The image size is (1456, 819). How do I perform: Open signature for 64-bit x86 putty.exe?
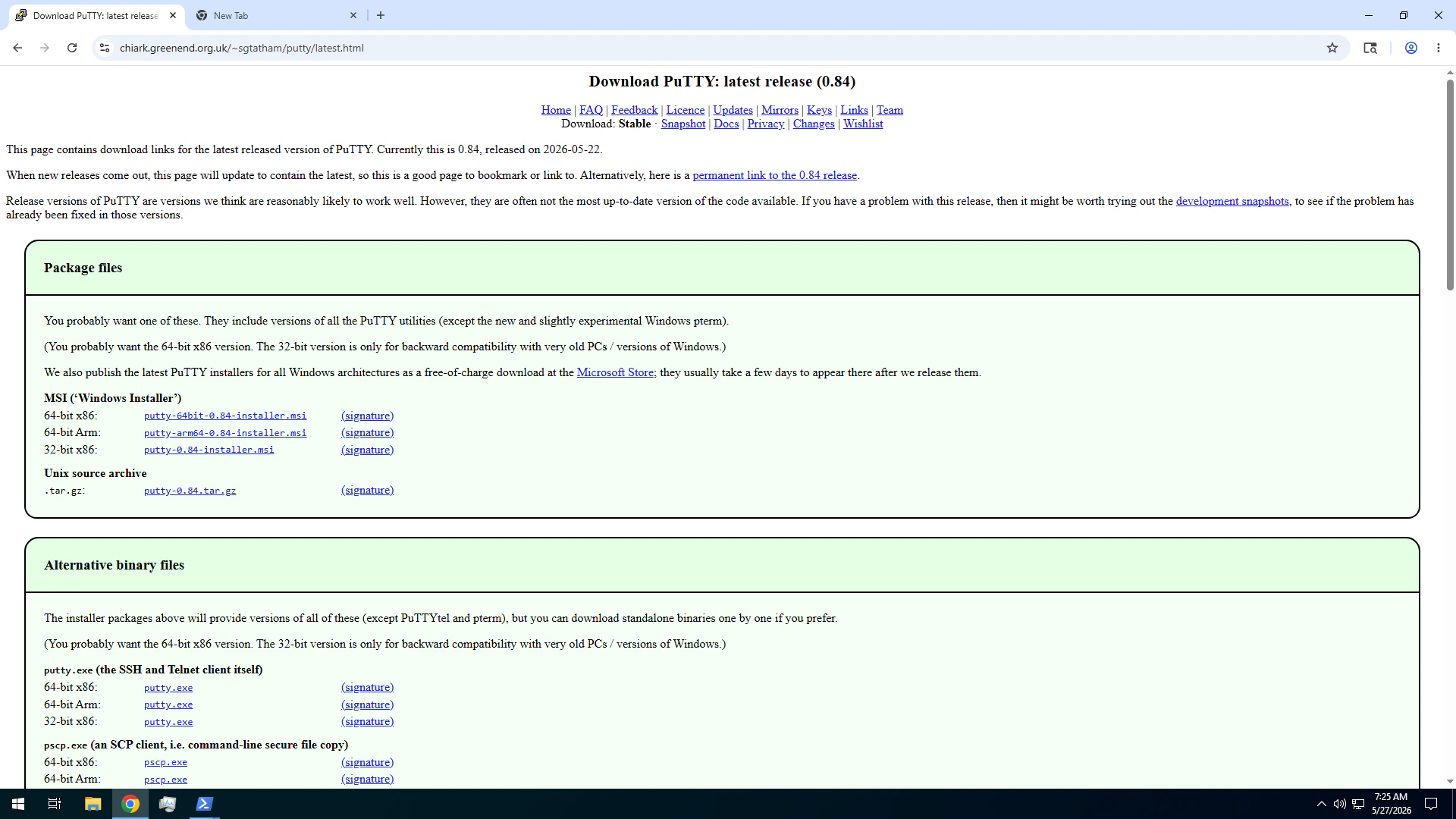[x=367, y=687]
